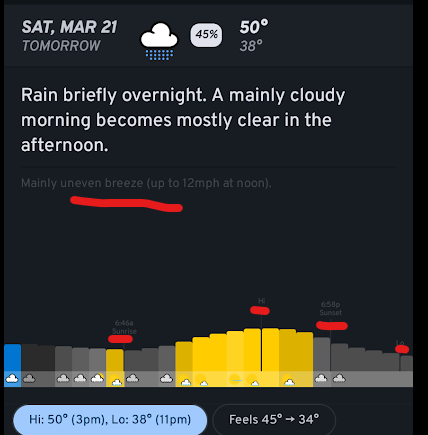The height and width of the screenshot is (435, 428).
Task: Click the last partly sunny icon before sunset
Action: coord(288,380)
